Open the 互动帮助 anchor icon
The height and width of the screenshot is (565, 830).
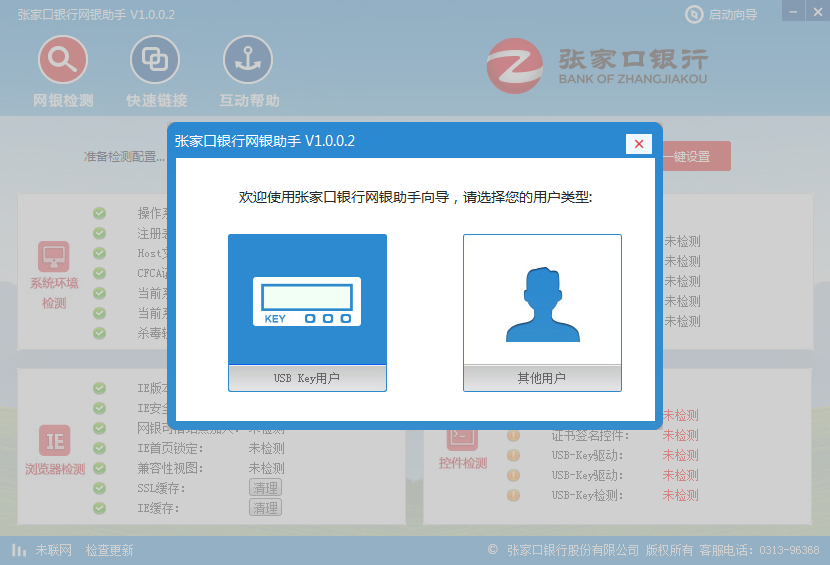point(248,59)
